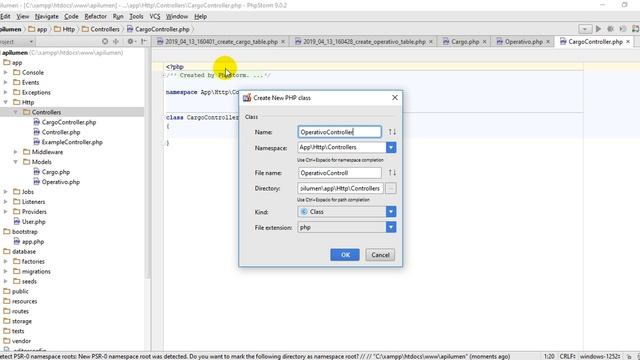Screen dimensions: 640x360
Task: Close the Create New PHP class dialog
Action: point(395,98)
